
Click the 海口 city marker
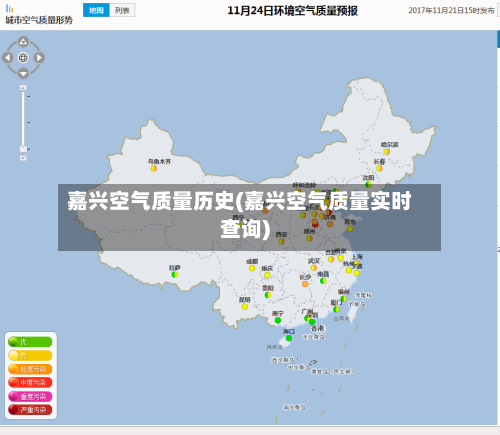coord(289,338)
